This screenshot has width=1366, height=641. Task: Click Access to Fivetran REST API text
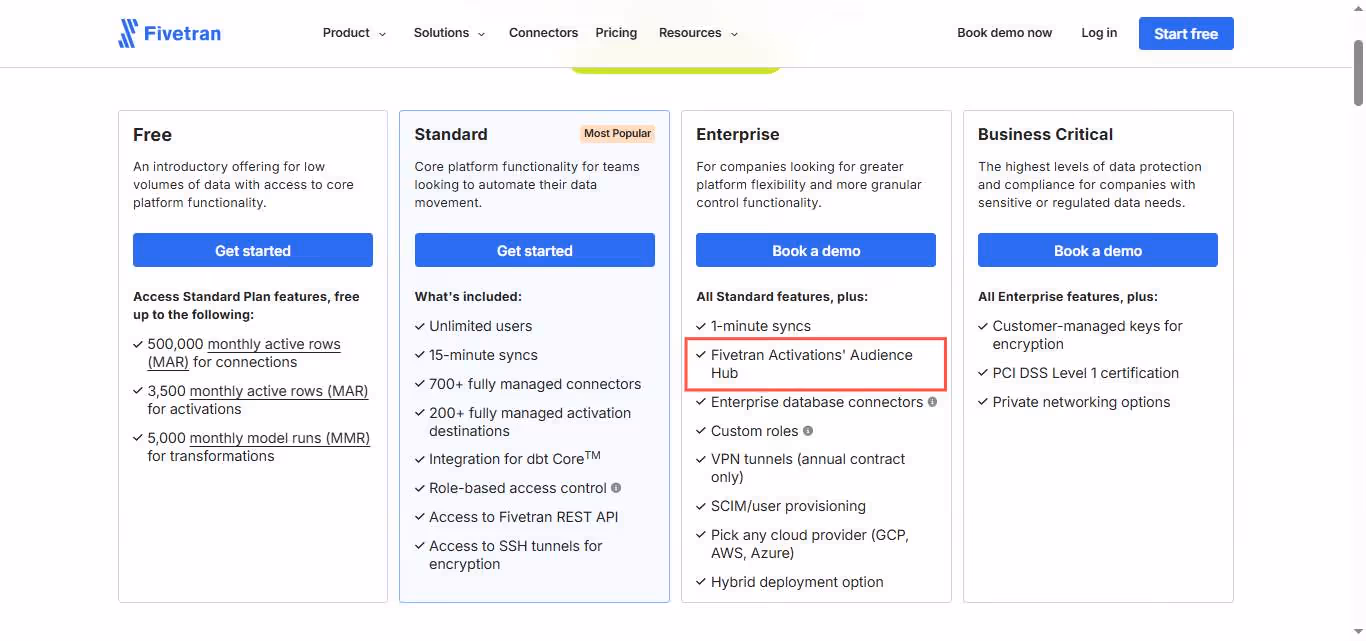pos(524,517)
